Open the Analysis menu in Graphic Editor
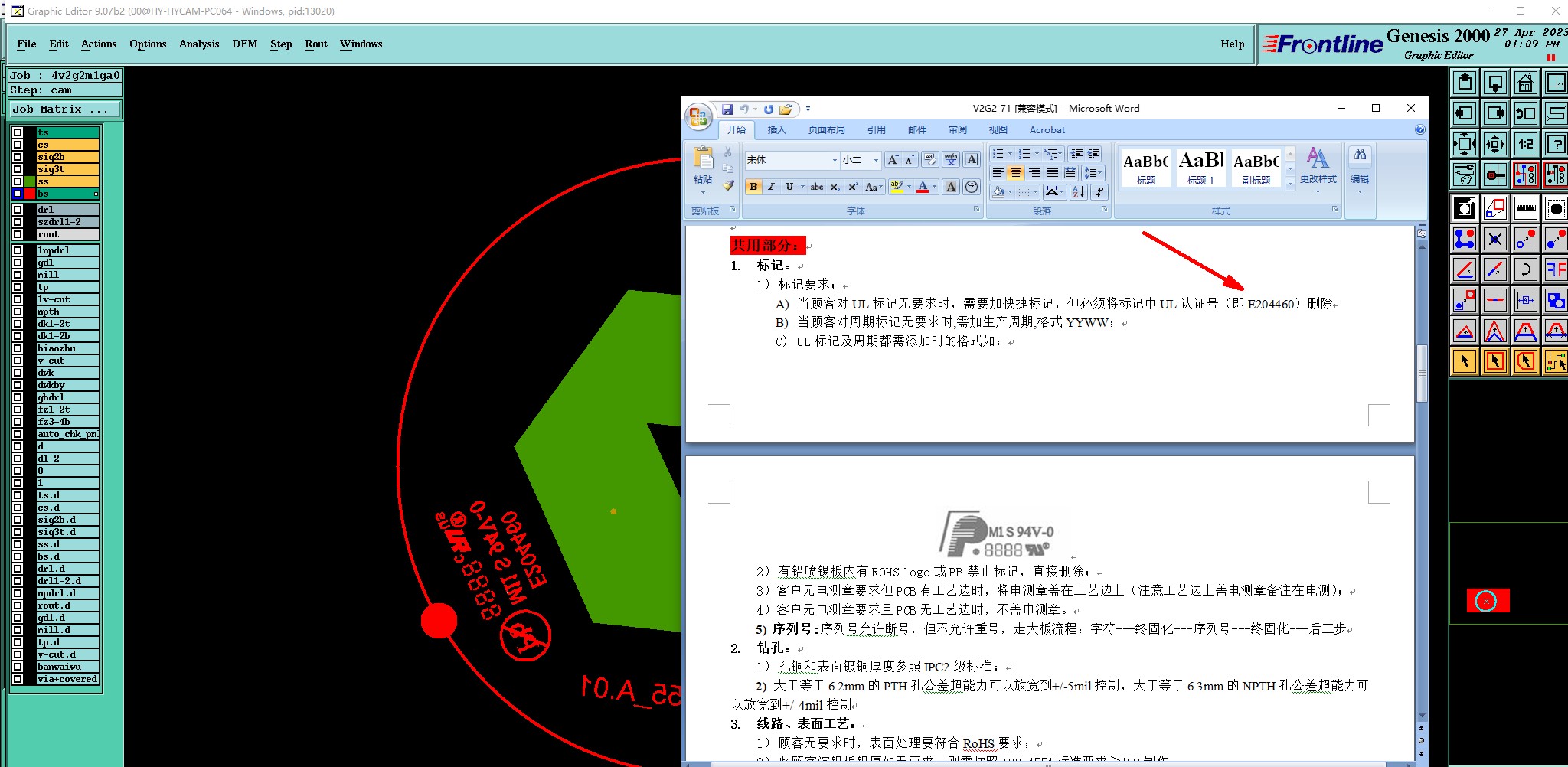Image resolution: width=1568 pixels, height=767 pixels. click(199, 44)
